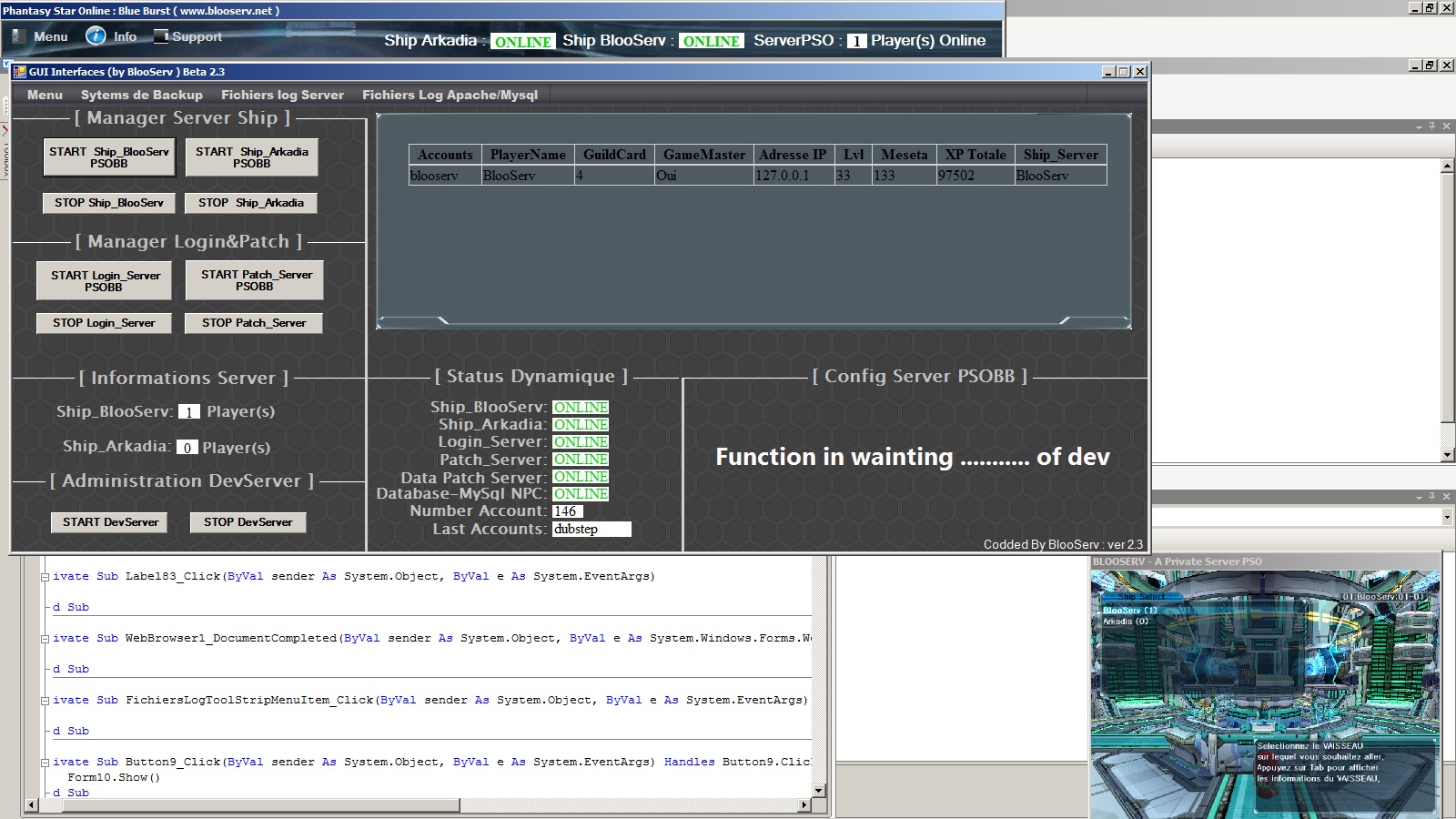Click STOP Login_Server button
The image size is (1456, 819).
tap(104, 323)
